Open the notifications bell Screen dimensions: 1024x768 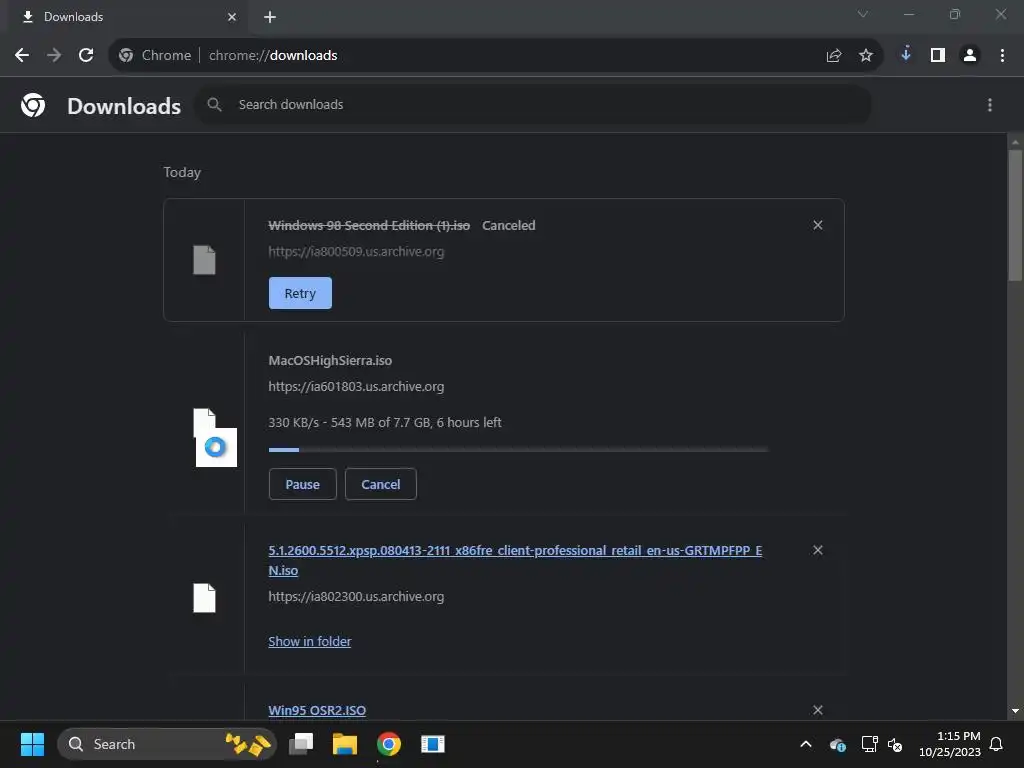996,744
